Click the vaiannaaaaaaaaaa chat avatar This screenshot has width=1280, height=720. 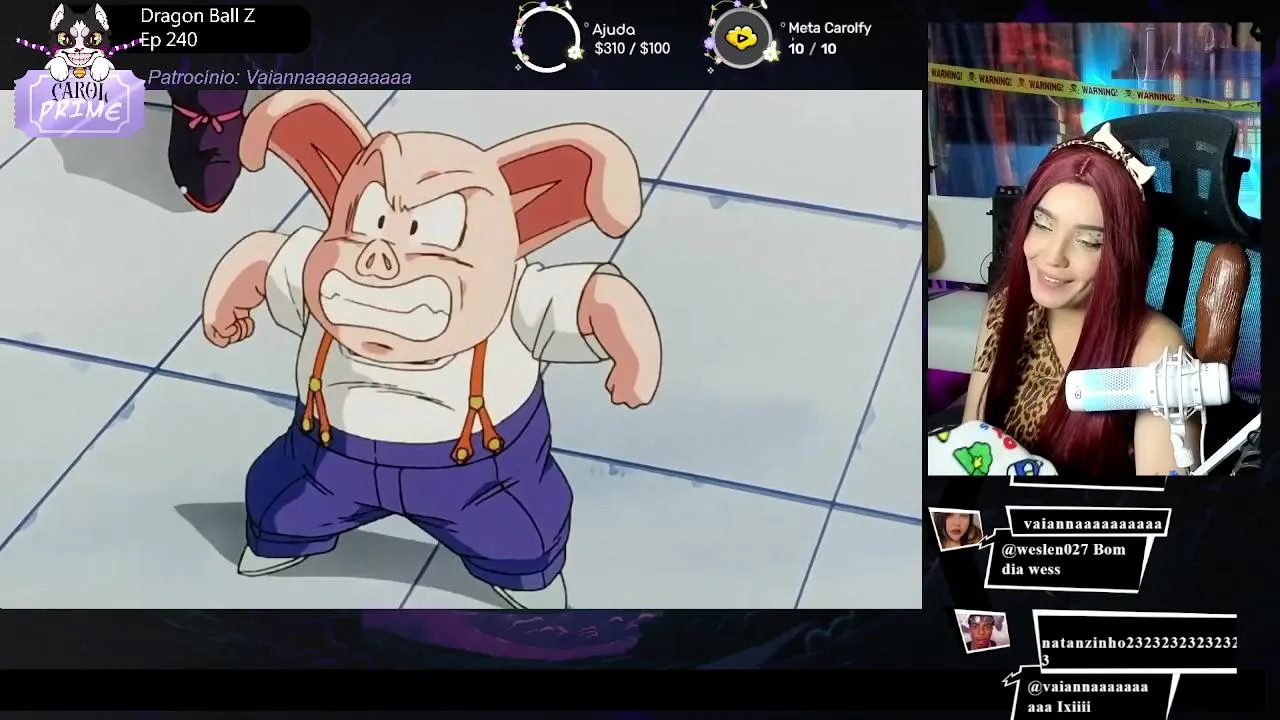pyautogui.click(x=957, y=529)
